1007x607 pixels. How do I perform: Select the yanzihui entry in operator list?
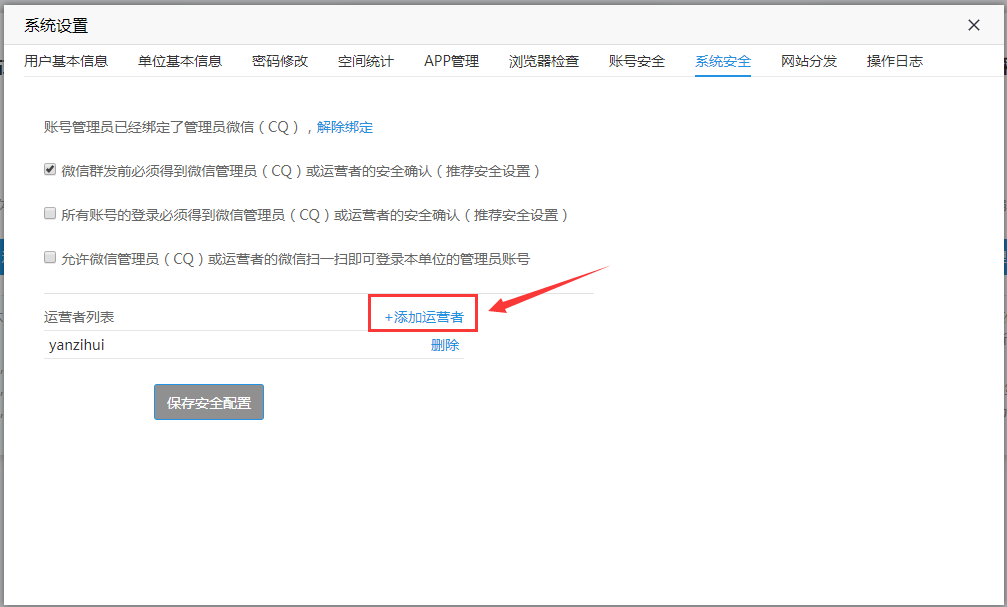[x=77, y=345]
